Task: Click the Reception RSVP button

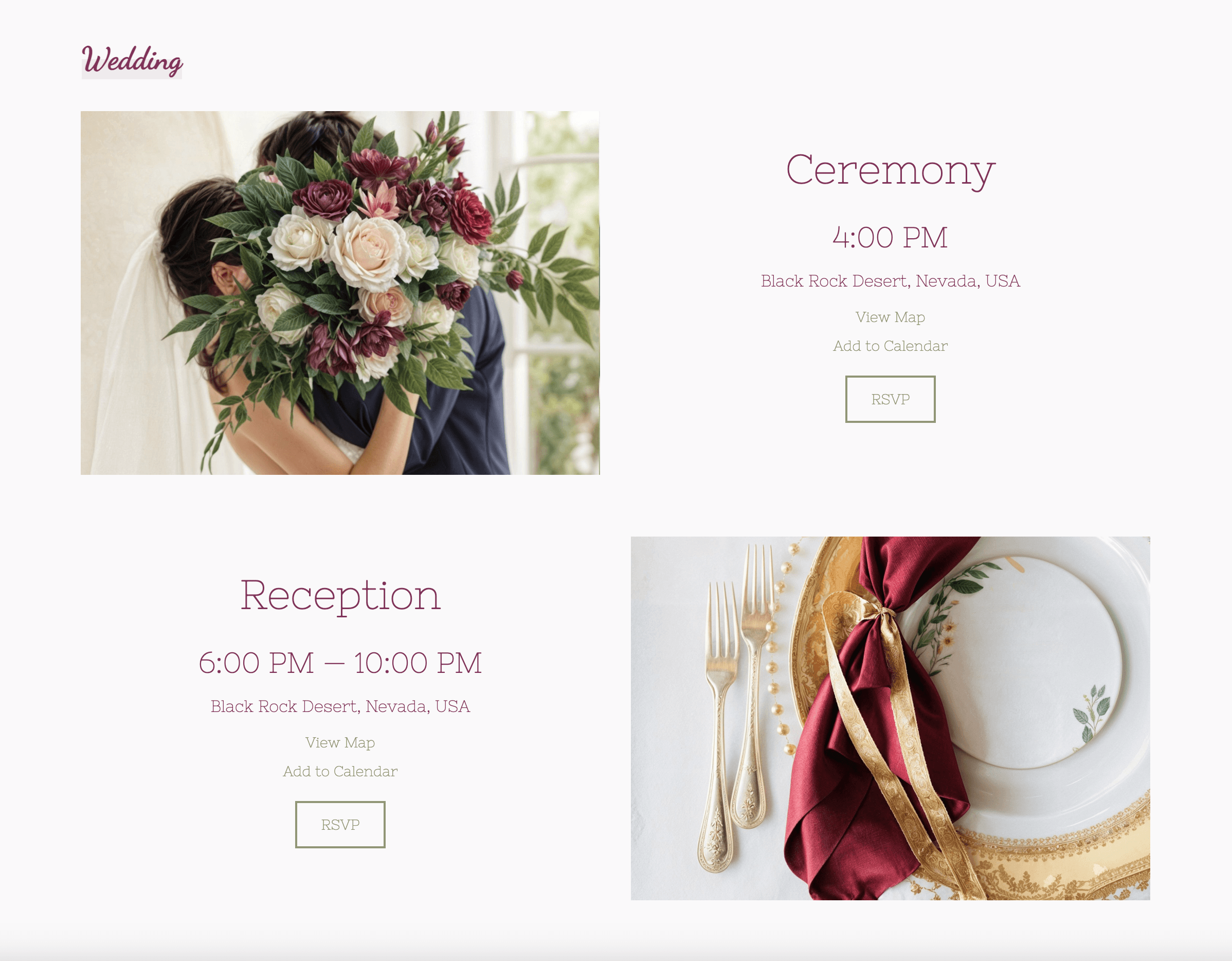Action: coord(340,825)
